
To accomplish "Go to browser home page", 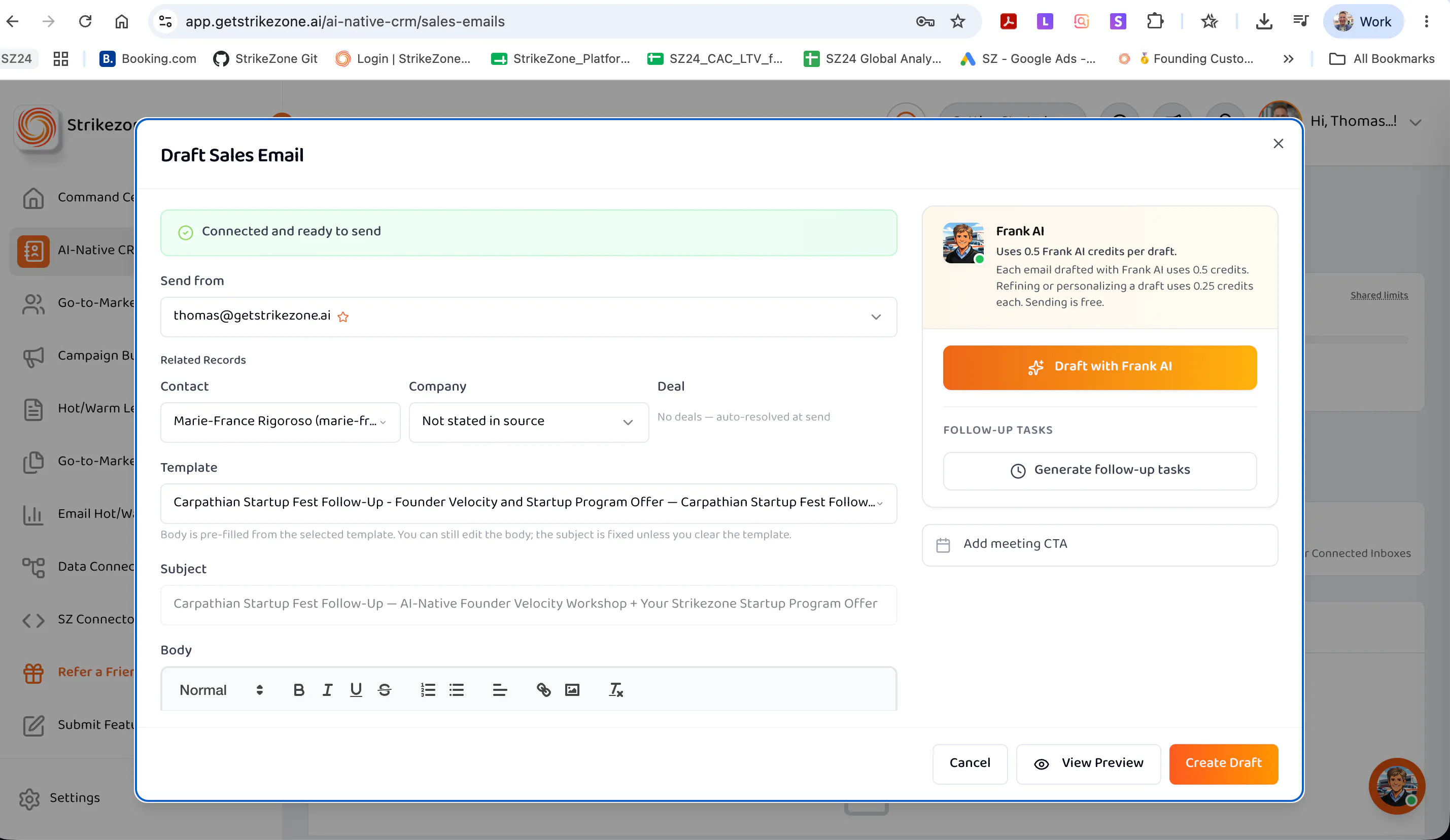I will coord(121,21).
